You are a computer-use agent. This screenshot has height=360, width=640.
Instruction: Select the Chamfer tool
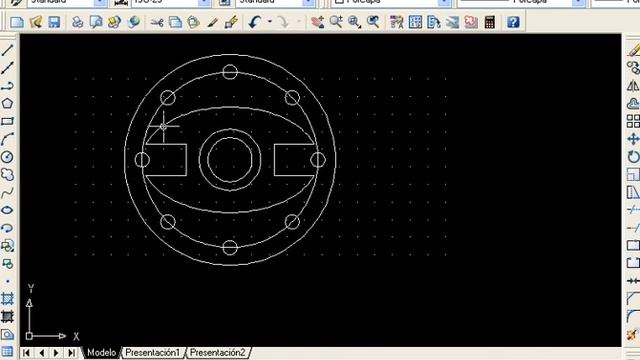point(633,299)
